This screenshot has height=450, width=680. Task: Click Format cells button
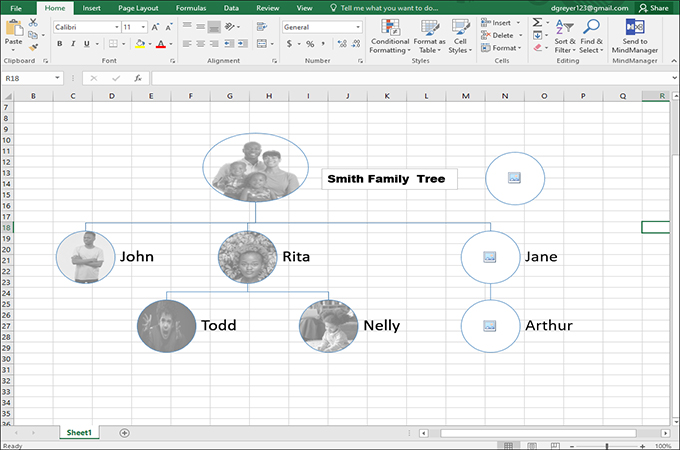[x=501, y=48]
